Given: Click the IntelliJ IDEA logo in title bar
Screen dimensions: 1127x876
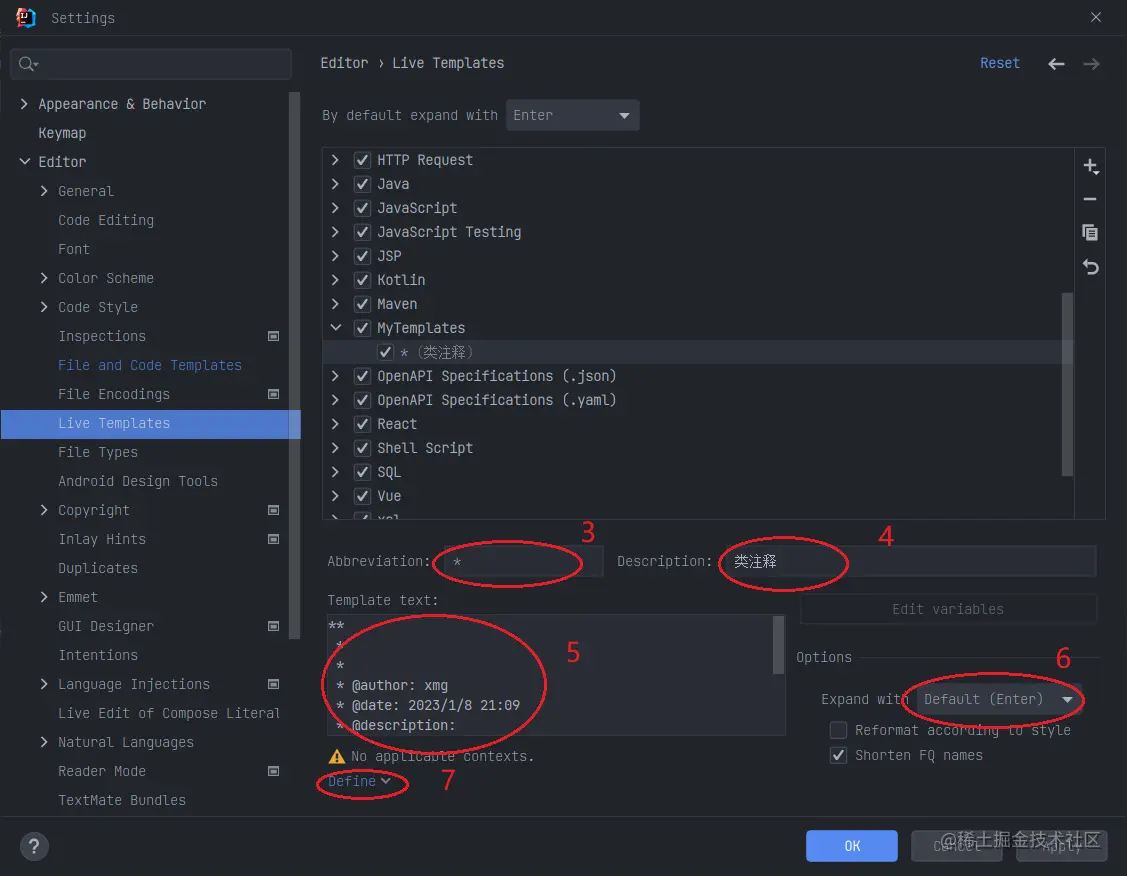Looking at the screenshot, I should click(x=26, y=17).
